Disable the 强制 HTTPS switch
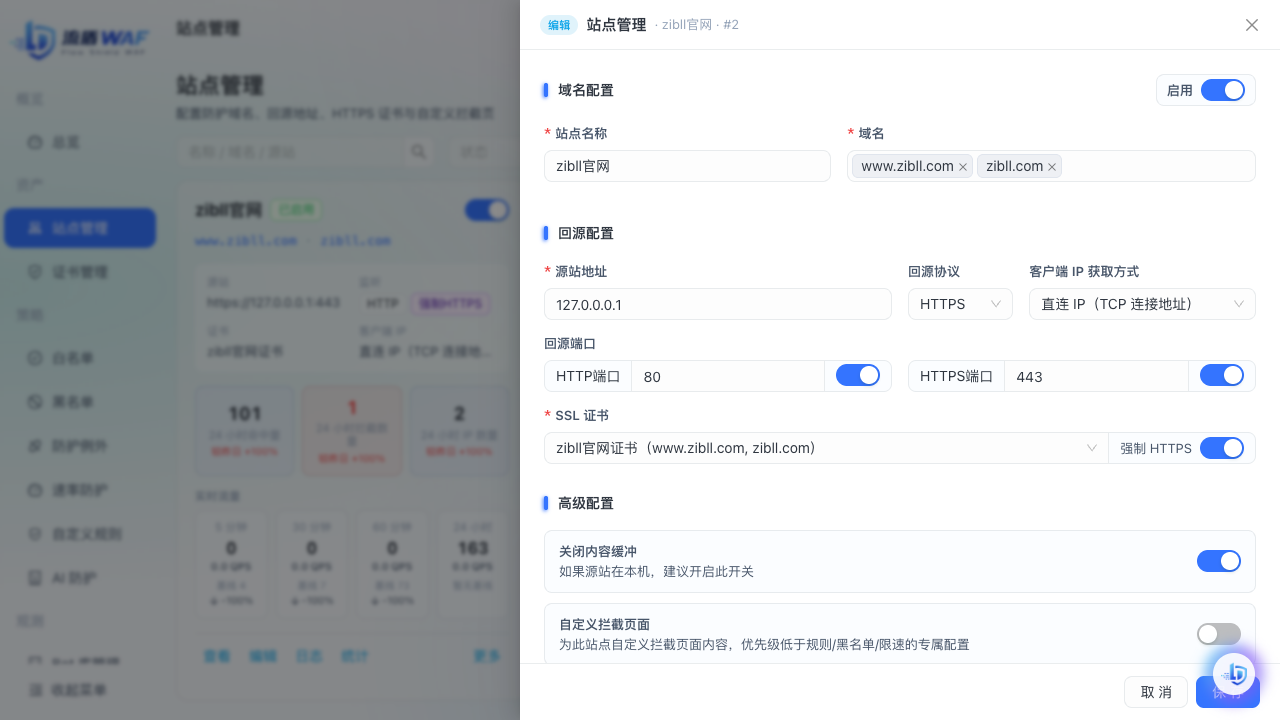Screen dimensions: 1280x720 [1222, 447]
